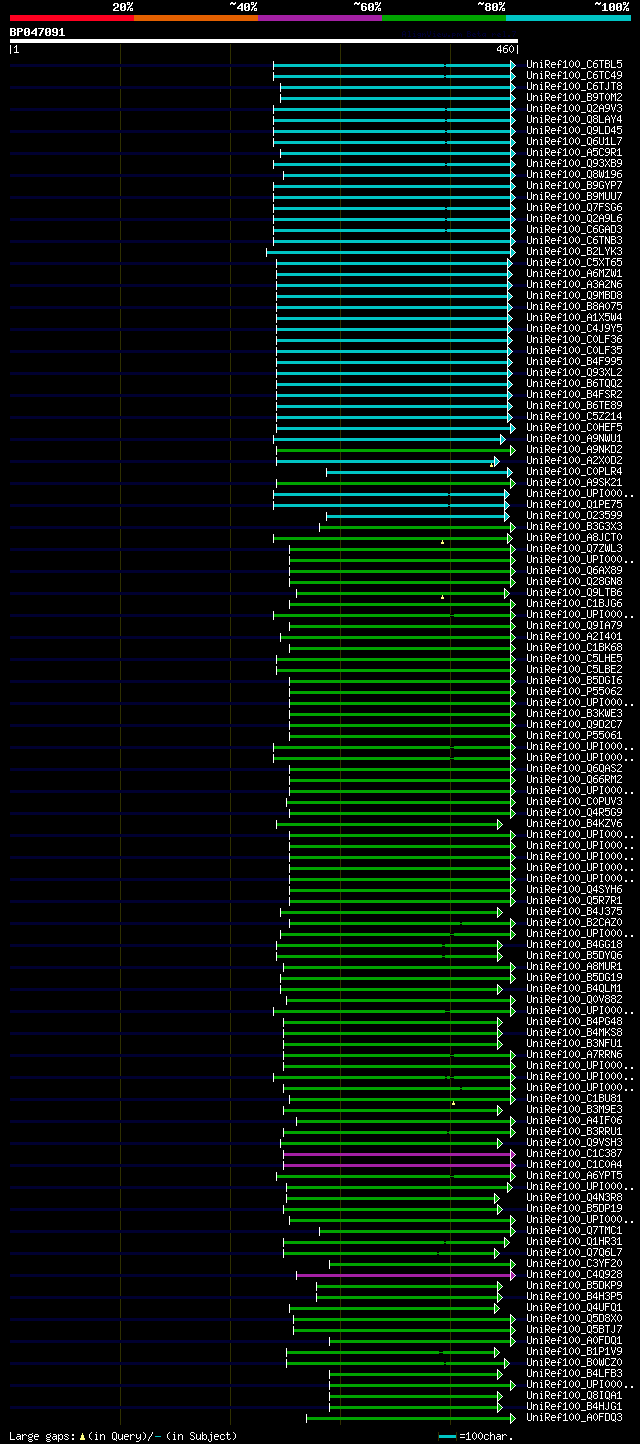The image size is (640, 1444).
Task: Select the UniRef100_P55061 label
Action: tap(574, 735)
